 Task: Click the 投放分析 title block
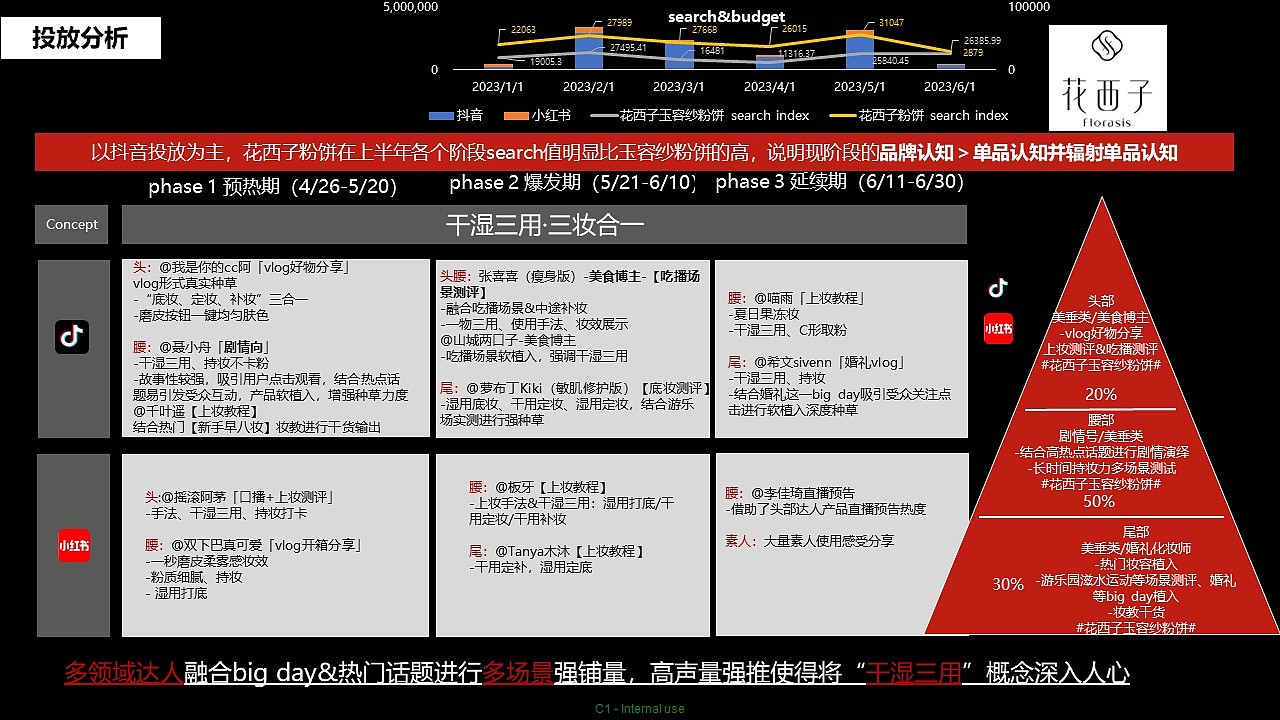tap(80, 38)
